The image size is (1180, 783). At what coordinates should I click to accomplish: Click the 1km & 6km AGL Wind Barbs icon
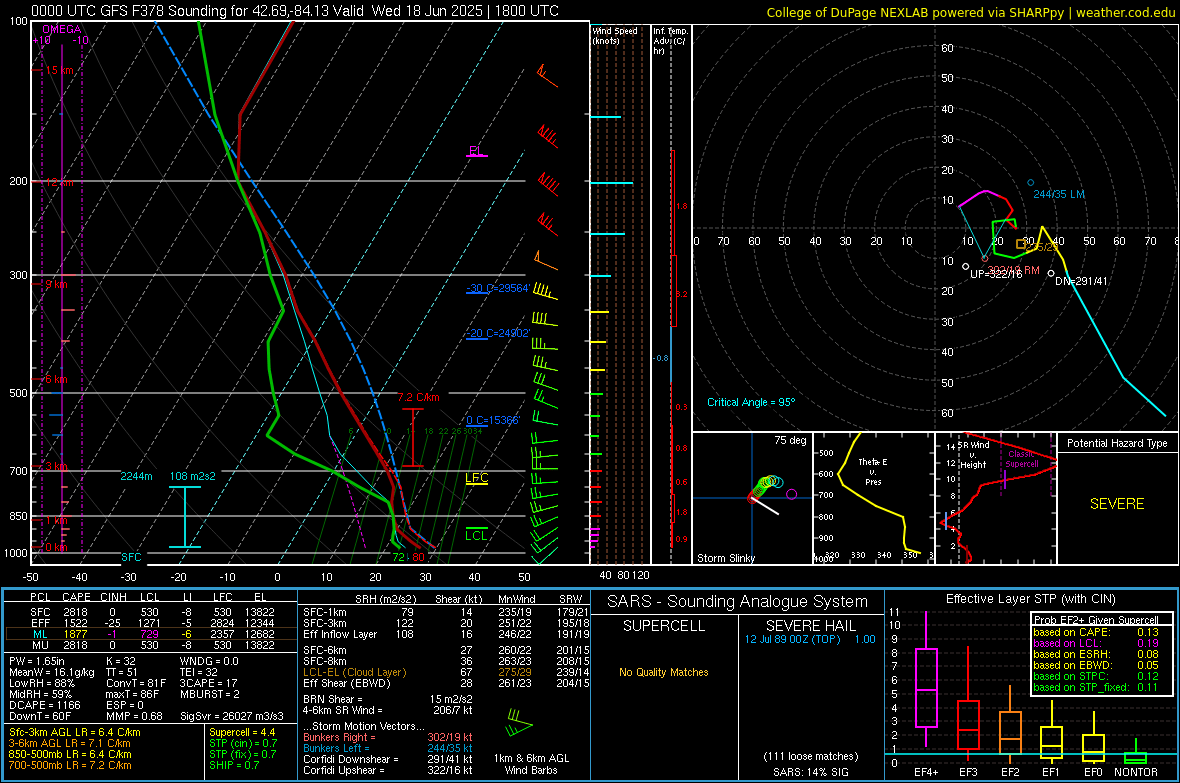(519, 723)
